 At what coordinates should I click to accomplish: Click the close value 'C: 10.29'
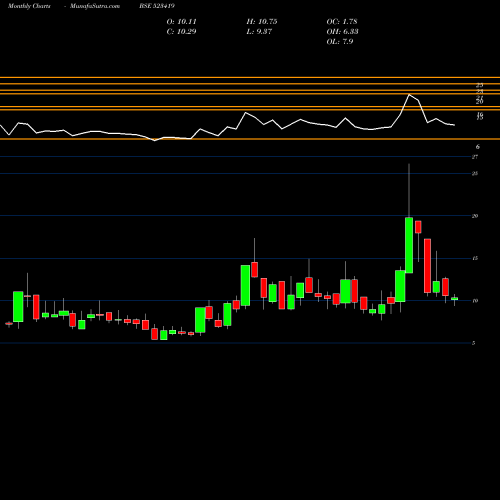coord(182,32)
